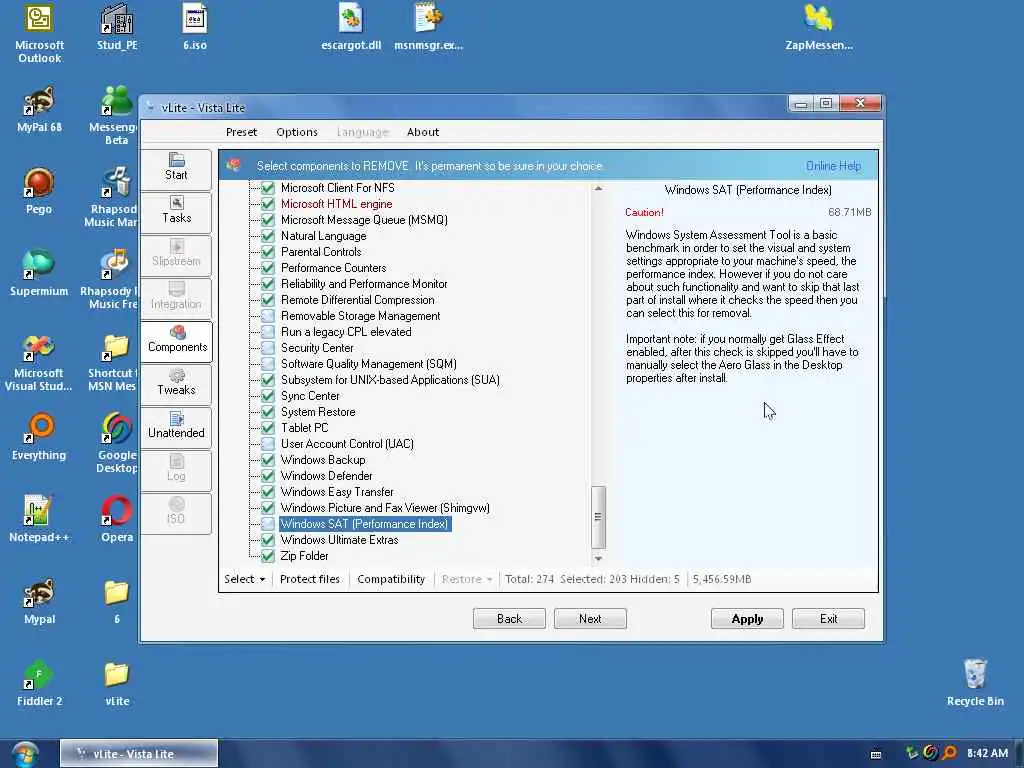Open the Language menu
This screenshot has height=768, width=1024.
[362, 132]
